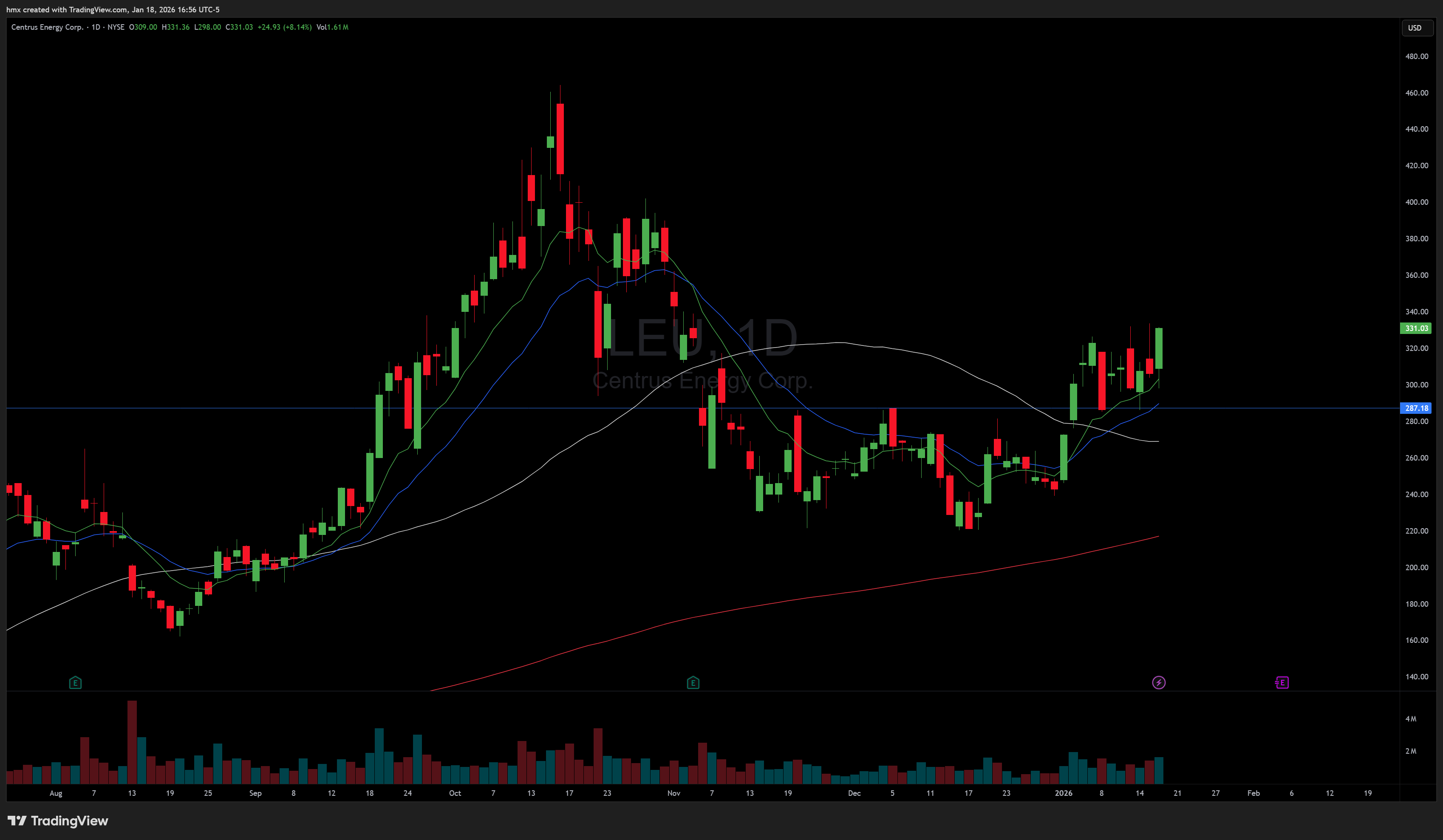Viewport: 1443px width, 840px height.
Task: Click the upcoming February earnings icon
Action: [1282, 682]
